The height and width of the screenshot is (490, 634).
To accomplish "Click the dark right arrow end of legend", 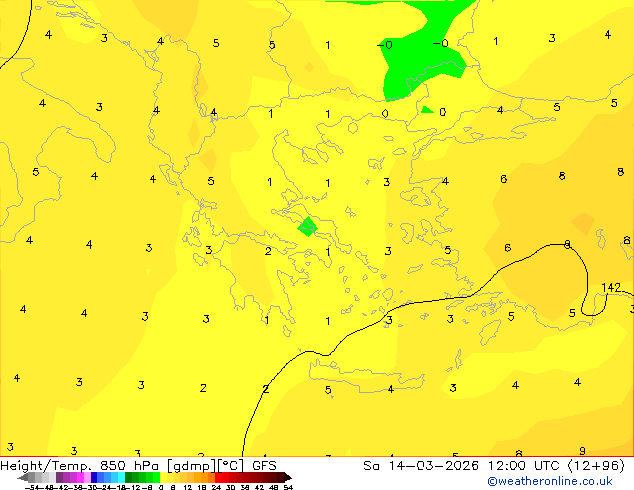I will (288, 477).
